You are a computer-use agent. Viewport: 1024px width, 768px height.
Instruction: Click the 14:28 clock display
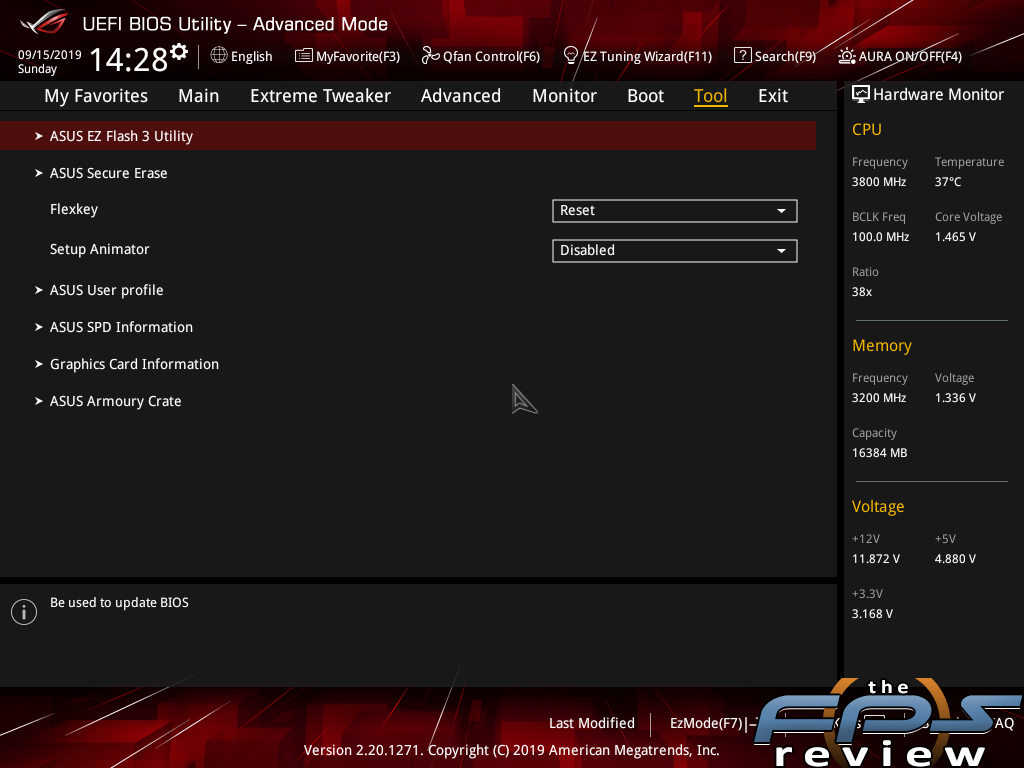pyautogui.click(x=129, y=59)
